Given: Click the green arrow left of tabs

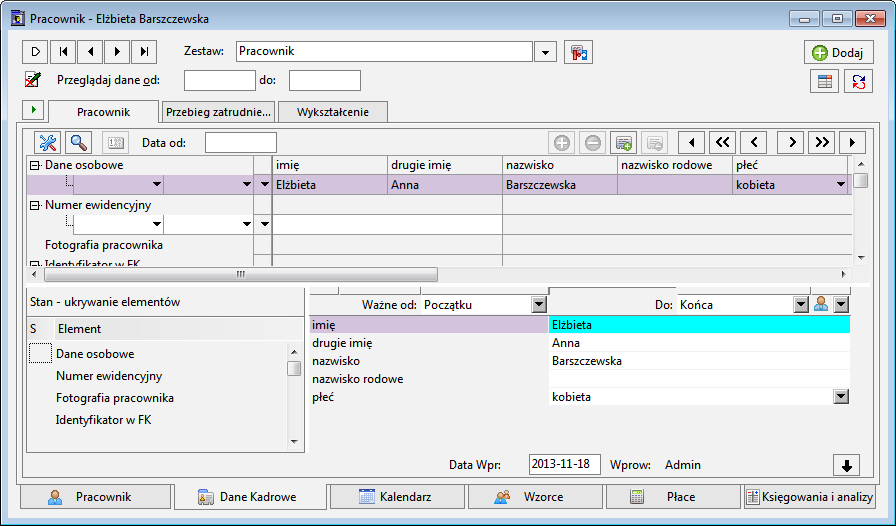Looking at the screenshot, I should pyautogui.click(x=34, y=109).
